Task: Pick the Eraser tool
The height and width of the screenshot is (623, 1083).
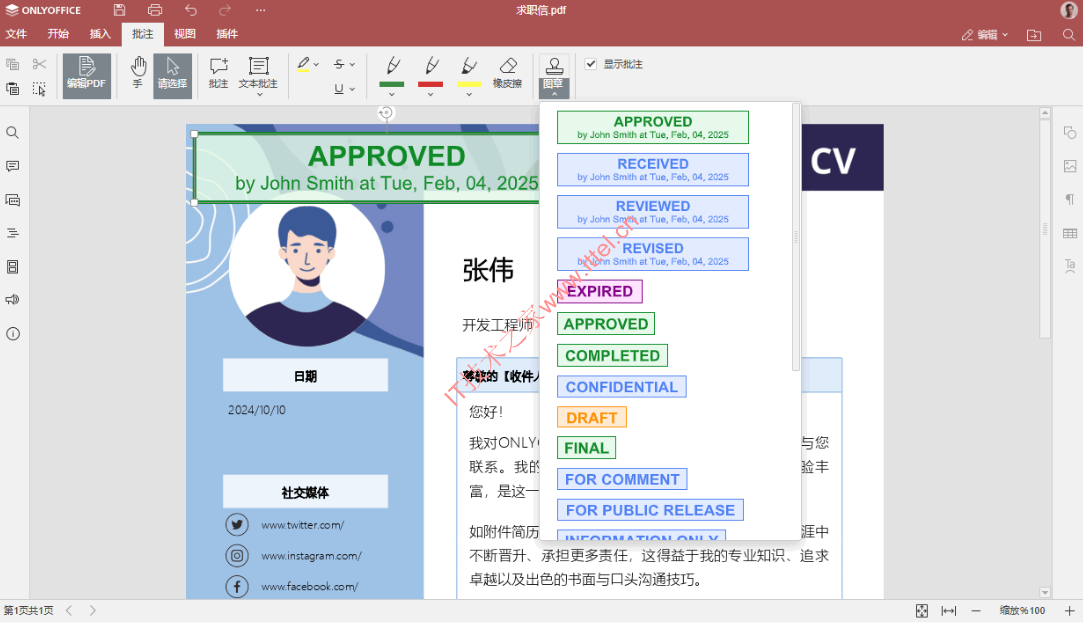Action: pyautogui.click(x=508, y=73)
